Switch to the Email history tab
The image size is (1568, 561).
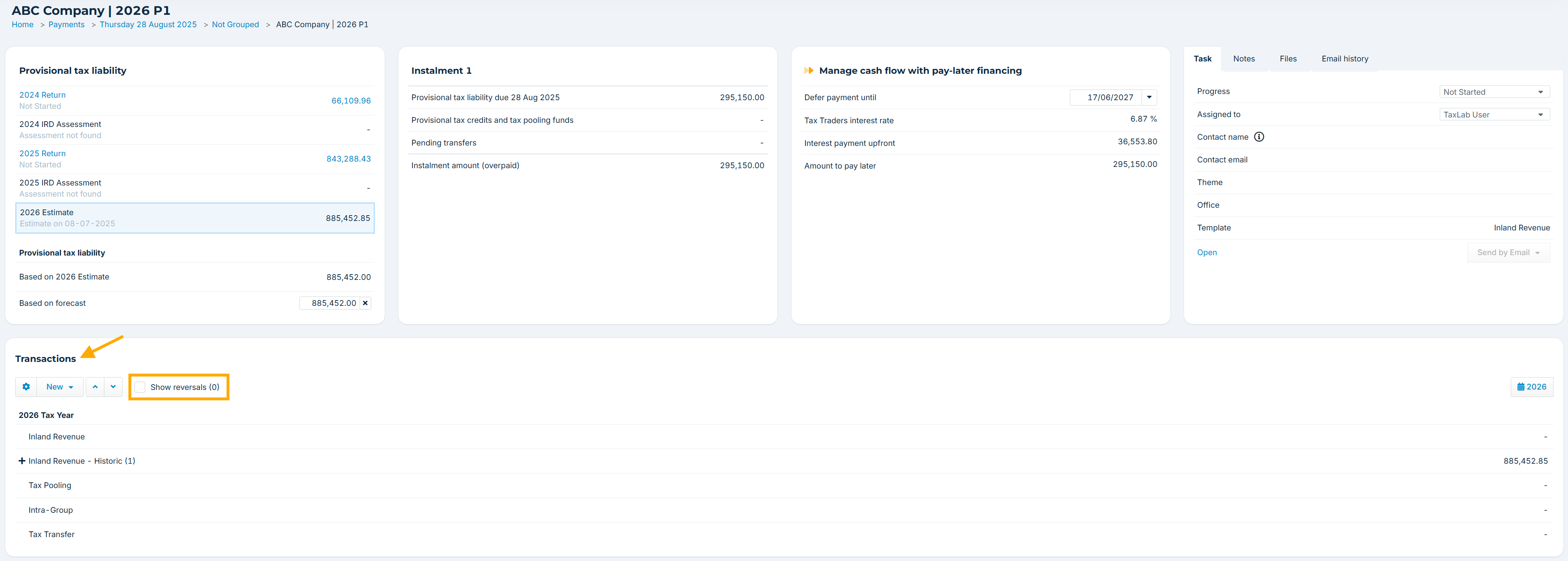[x=1344, y=59]
